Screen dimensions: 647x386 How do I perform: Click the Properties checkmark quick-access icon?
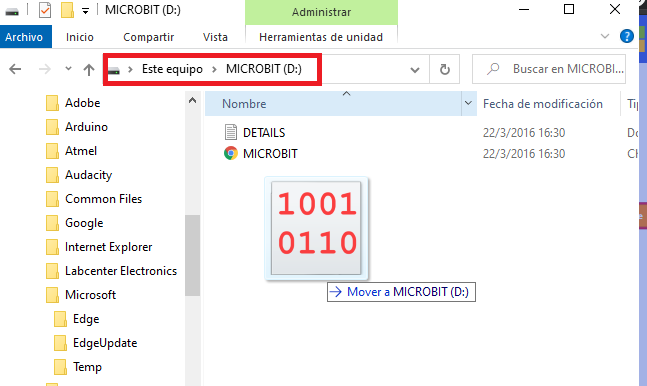(45, 10)
